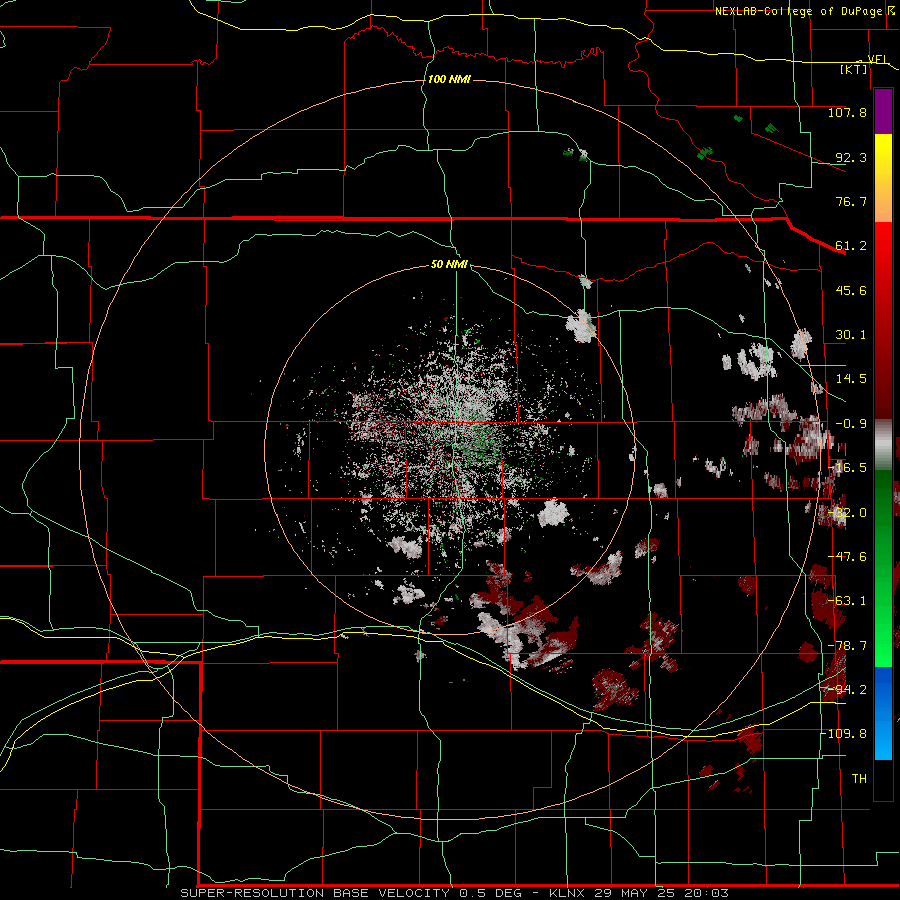Image resolution: width=900 pixels, height=900 pixels.
Task: Select the -0.9 legend value
Action: (x=851, y=424)
